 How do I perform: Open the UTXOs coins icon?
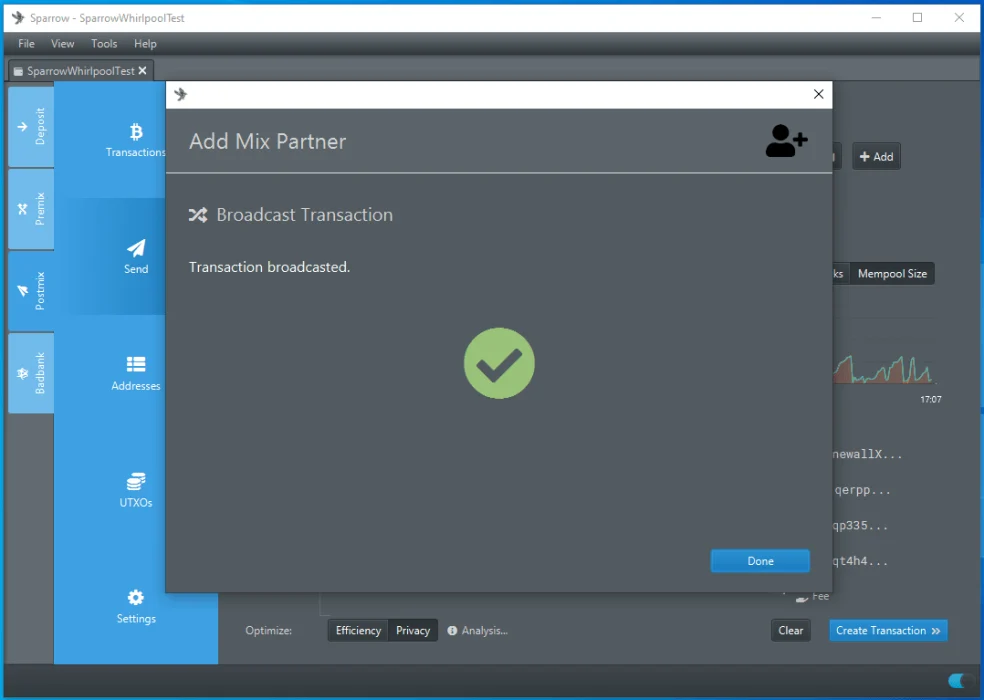point(136,482)
